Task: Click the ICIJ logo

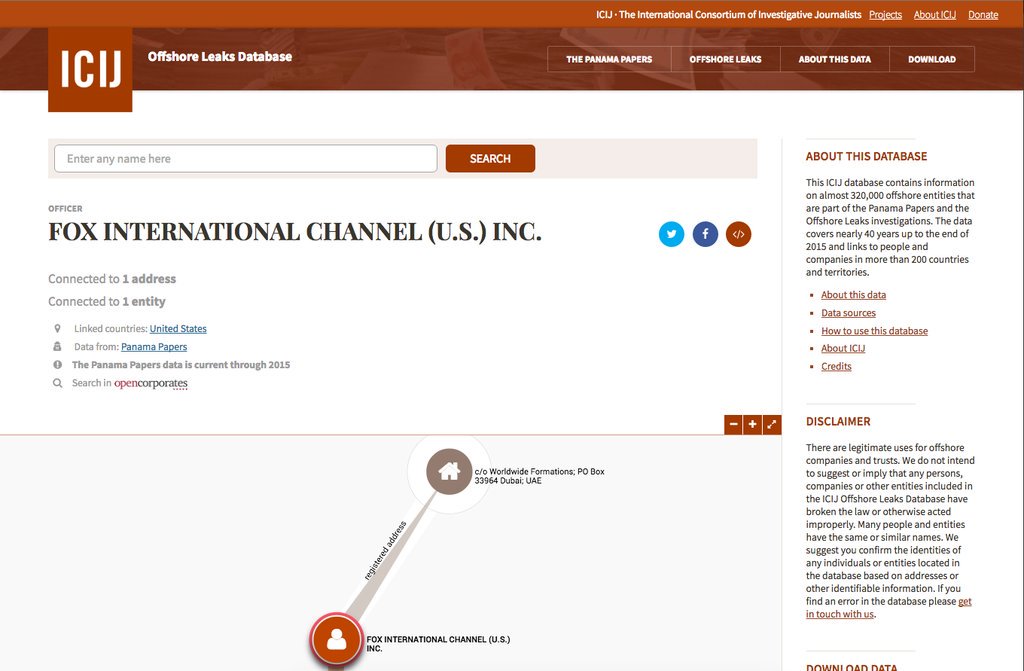Action: pos(90,69)
